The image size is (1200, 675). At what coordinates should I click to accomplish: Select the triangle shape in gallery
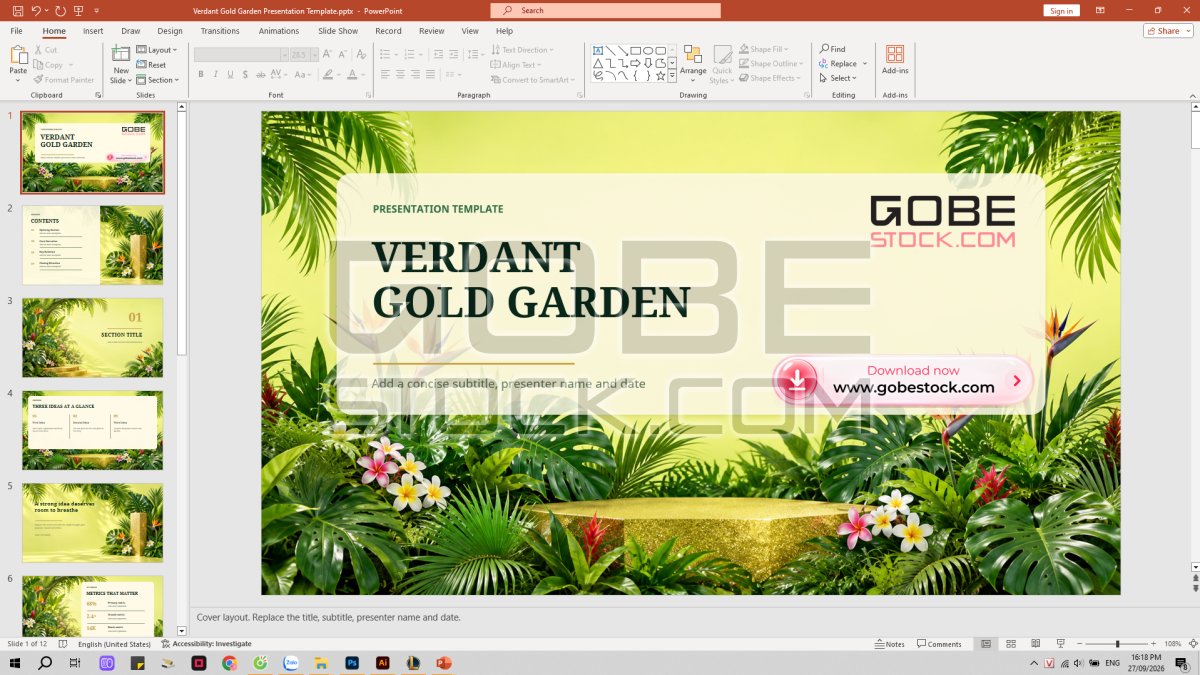coord(598,63)
